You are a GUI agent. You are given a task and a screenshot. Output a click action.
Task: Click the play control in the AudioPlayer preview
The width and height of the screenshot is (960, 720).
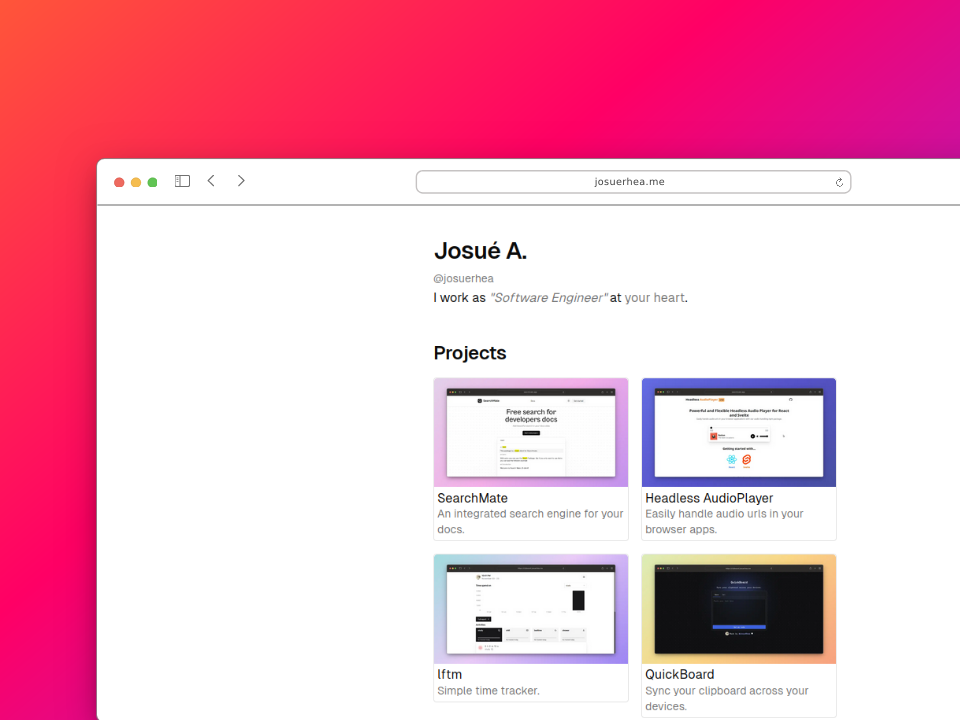752,436
